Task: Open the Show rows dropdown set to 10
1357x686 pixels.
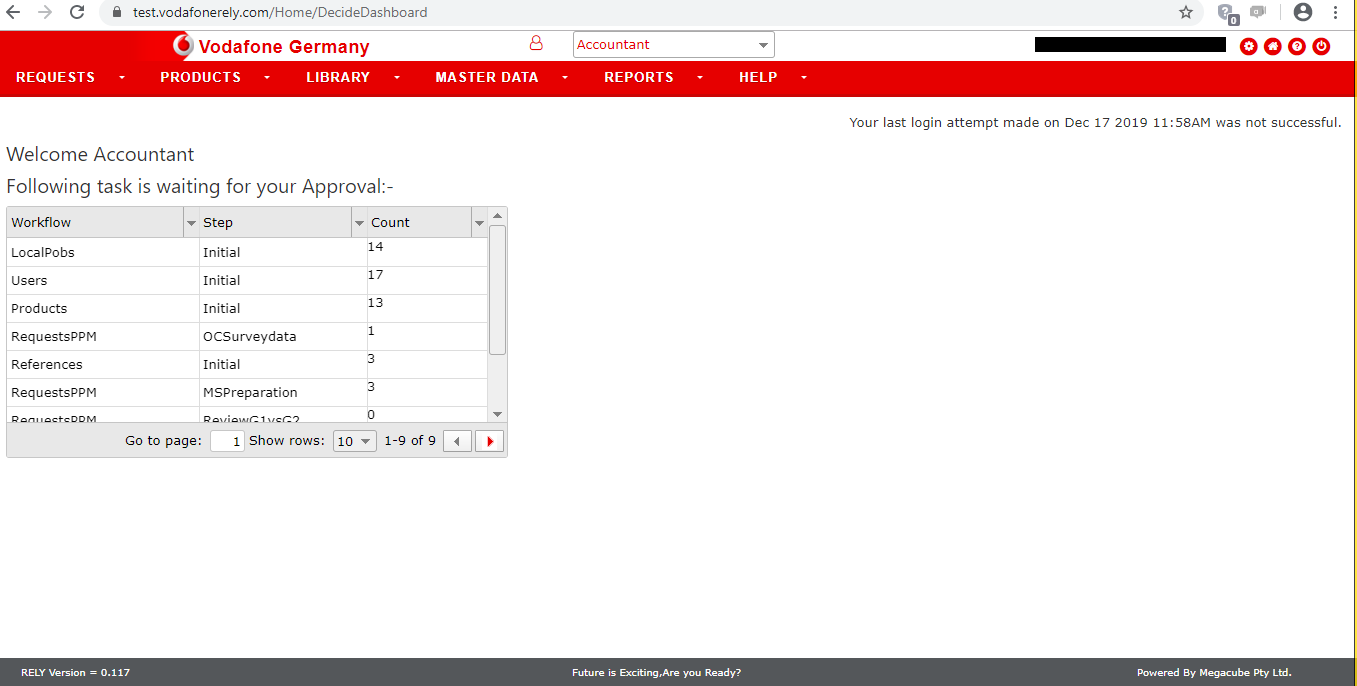Action: pos(354,441)
